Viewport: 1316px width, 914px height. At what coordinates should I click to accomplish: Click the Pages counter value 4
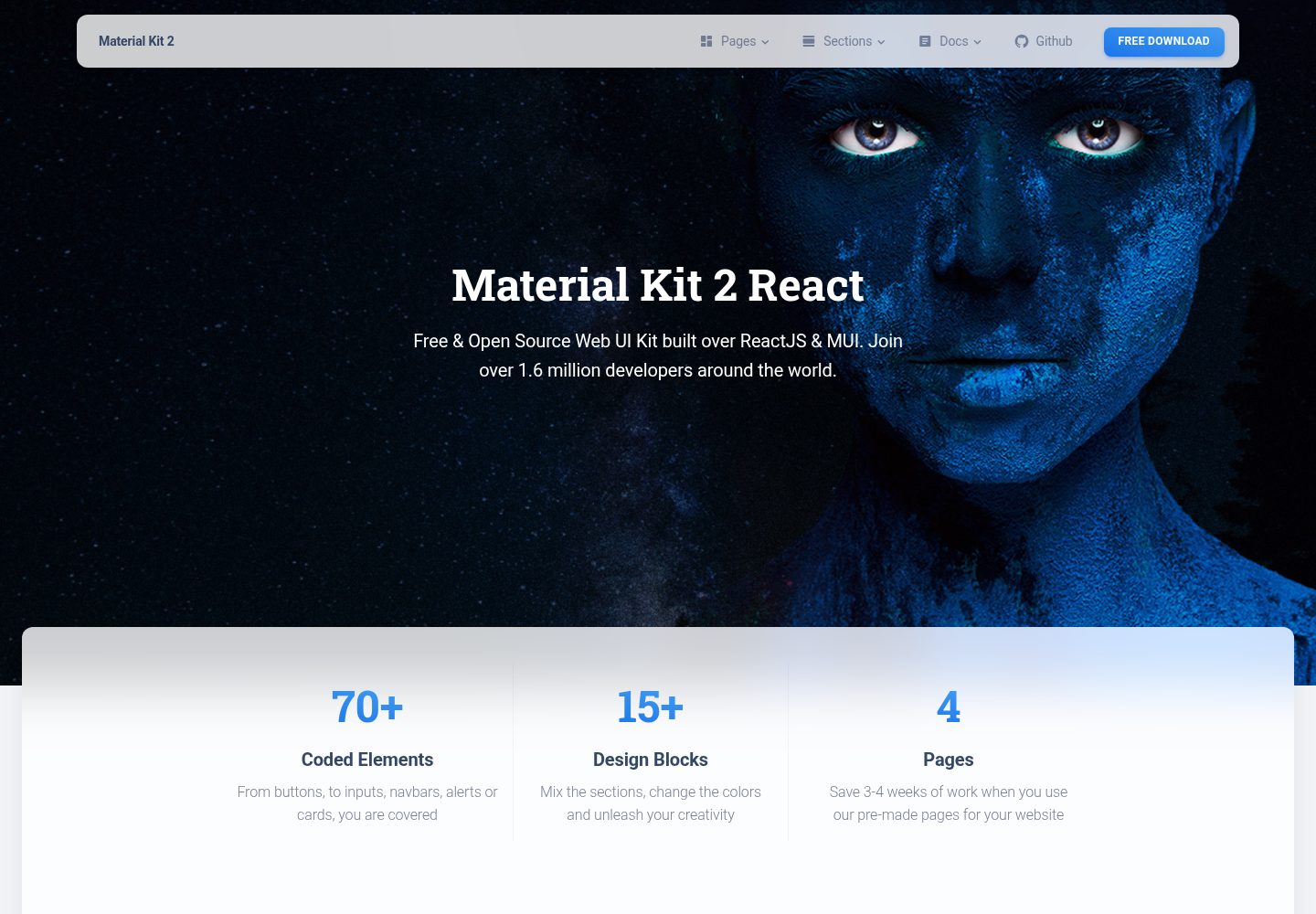[949, 707]
